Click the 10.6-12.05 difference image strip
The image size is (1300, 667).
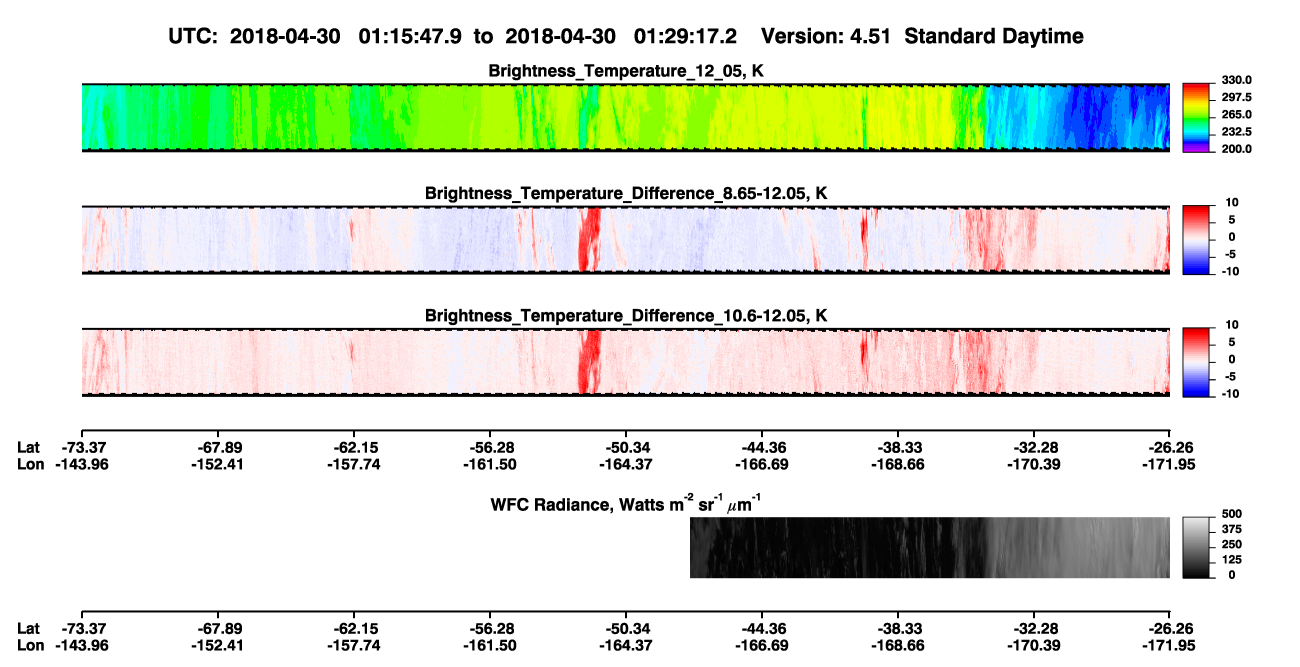point(625,361)
